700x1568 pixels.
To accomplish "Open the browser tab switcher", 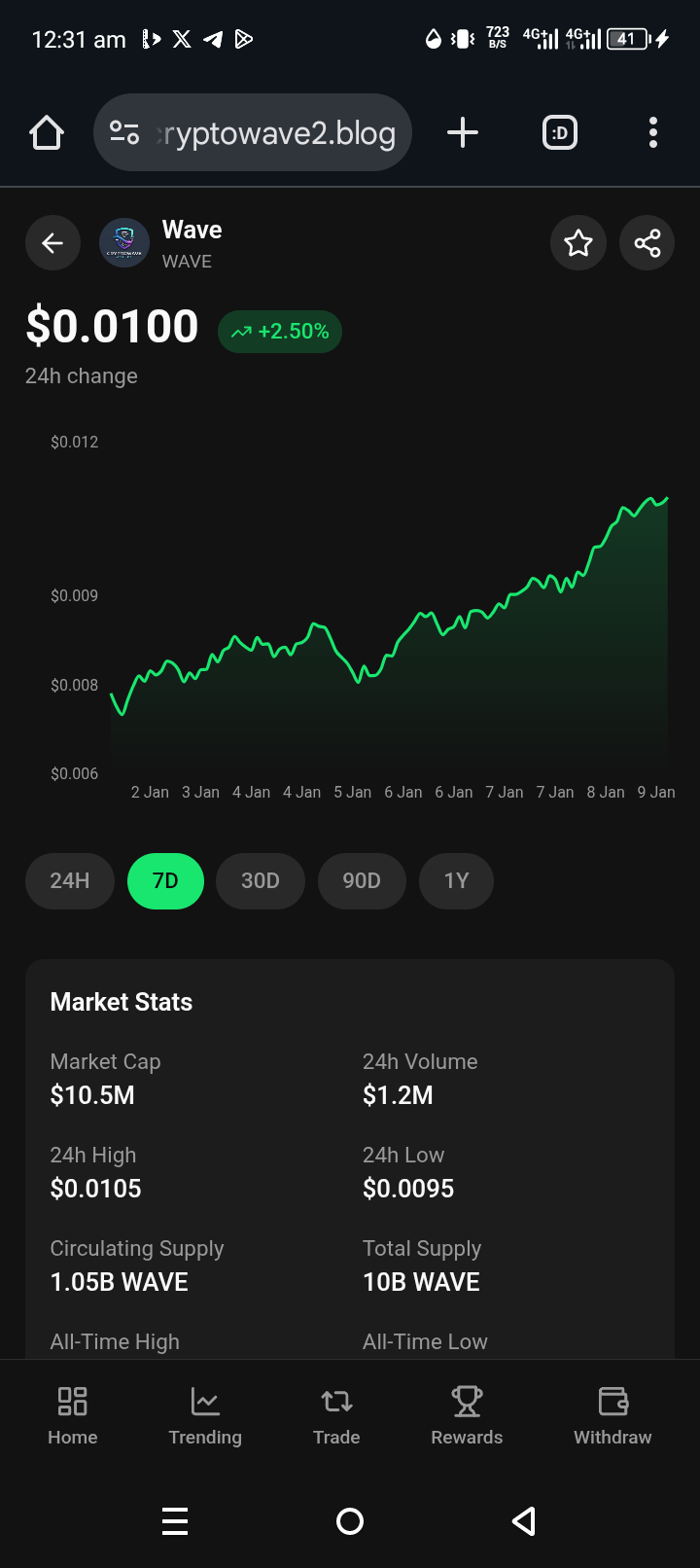I will 559,132.
